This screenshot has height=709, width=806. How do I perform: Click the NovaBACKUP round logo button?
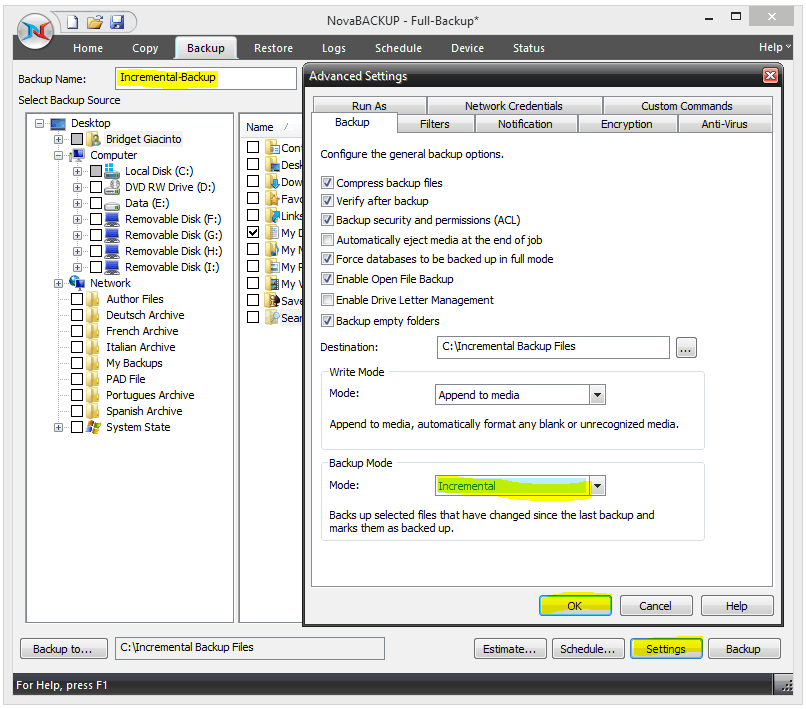tap(36, 31)
